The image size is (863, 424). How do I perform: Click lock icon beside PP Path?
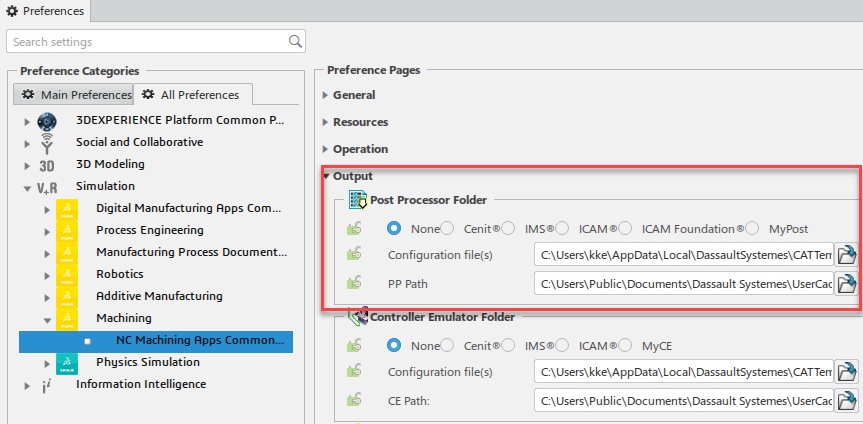click(354, 284)
